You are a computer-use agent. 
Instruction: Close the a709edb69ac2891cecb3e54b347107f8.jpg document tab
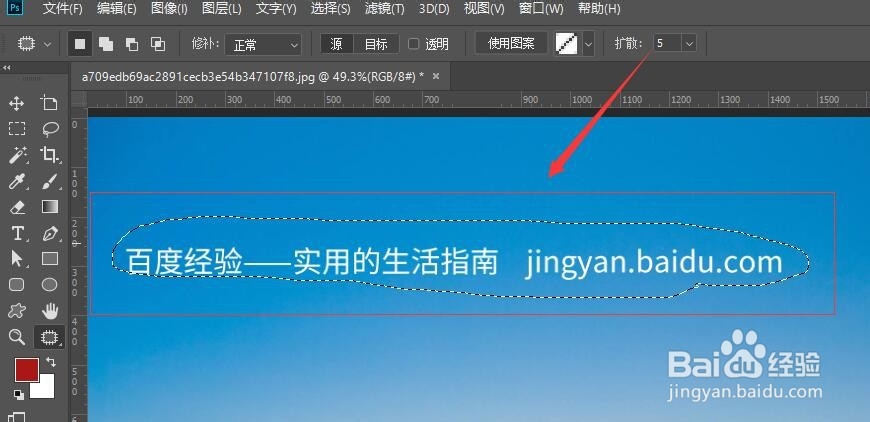(x=436, y=77)
